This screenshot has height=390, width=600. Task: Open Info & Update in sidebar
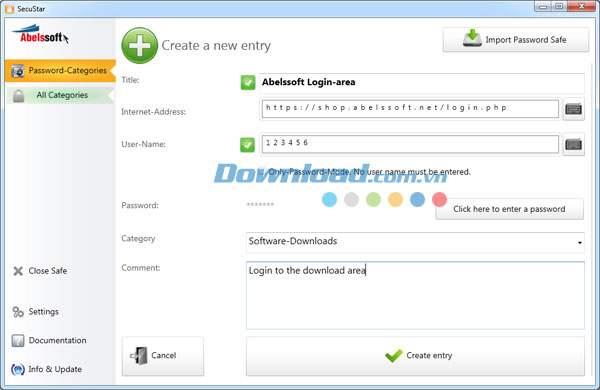(46, 369)
